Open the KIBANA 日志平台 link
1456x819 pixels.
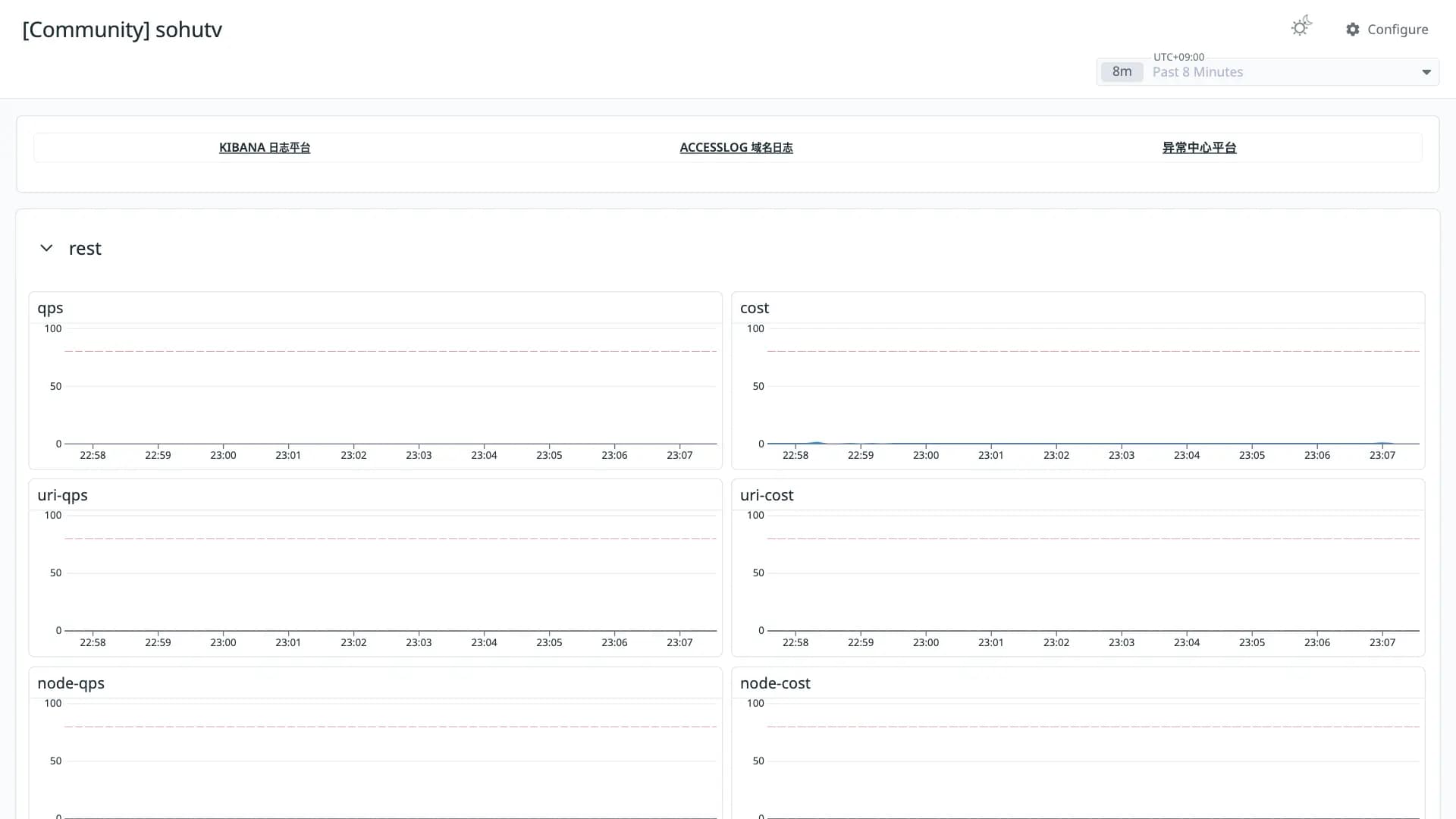pos(265,148)
